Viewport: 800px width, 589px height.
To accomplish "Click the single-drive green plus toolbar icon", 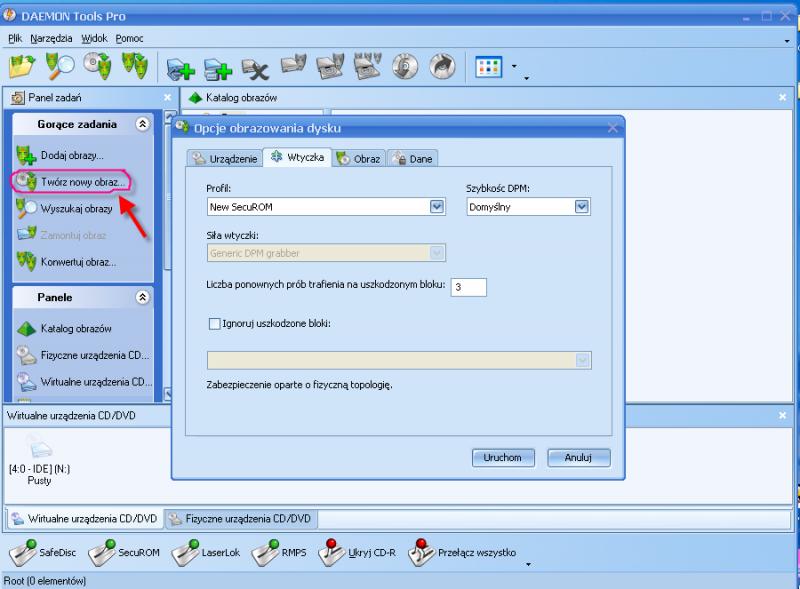I will tap(181, 68).
